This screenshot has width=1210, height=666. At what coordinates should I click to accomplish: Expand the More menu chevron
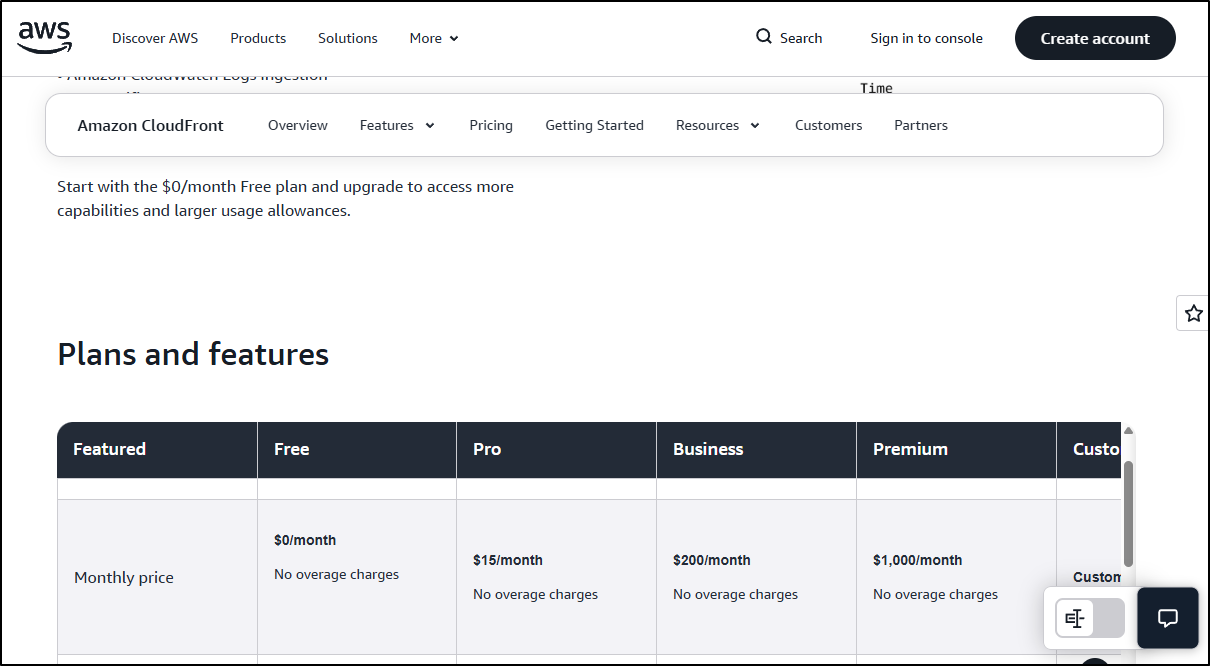[454, 39]
